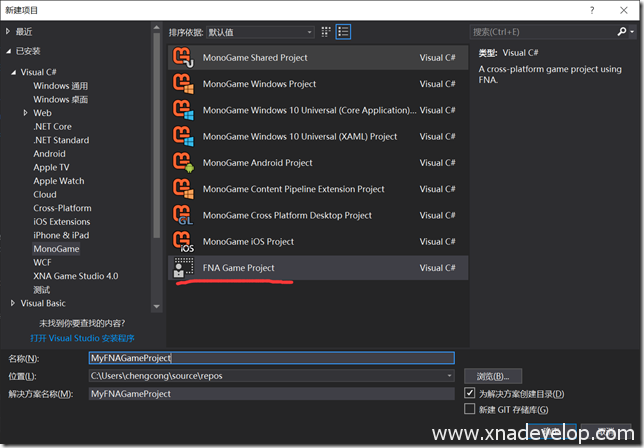
Task: Toggle the create solution directory checkbox
Action: point(470,394)
